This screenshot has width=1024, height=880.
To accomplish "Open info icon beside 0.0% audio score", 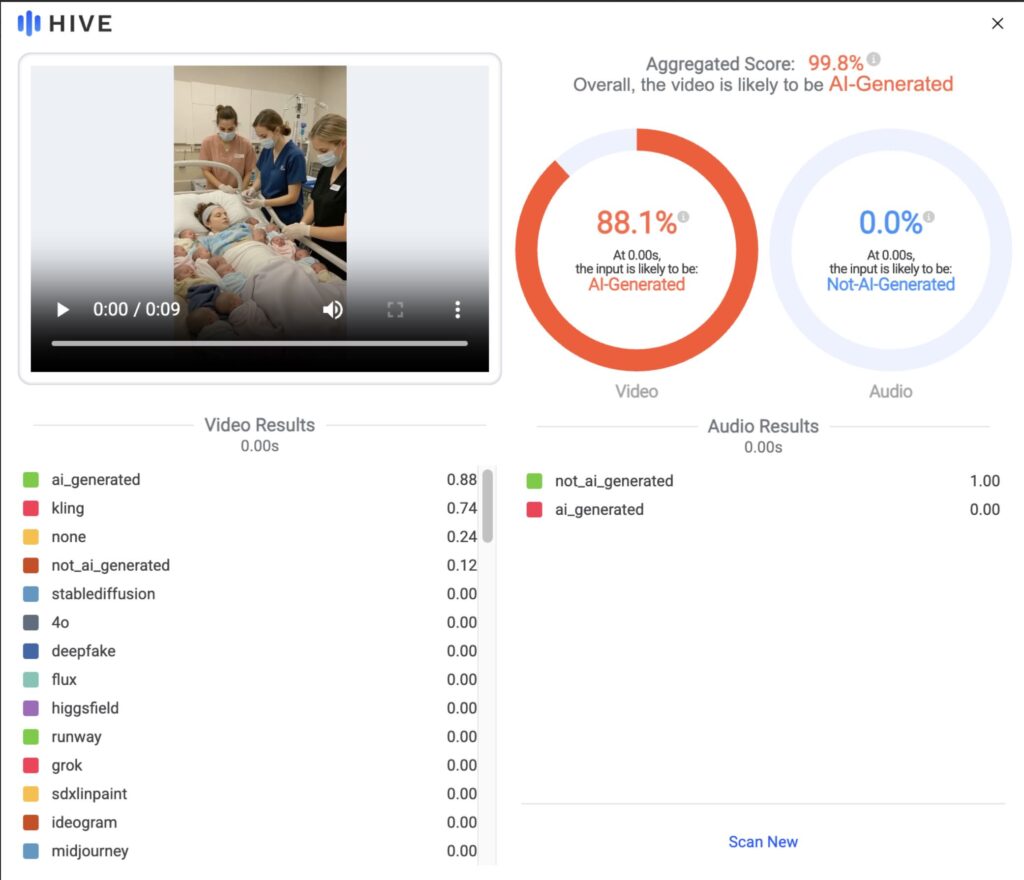I will (929, 217).
